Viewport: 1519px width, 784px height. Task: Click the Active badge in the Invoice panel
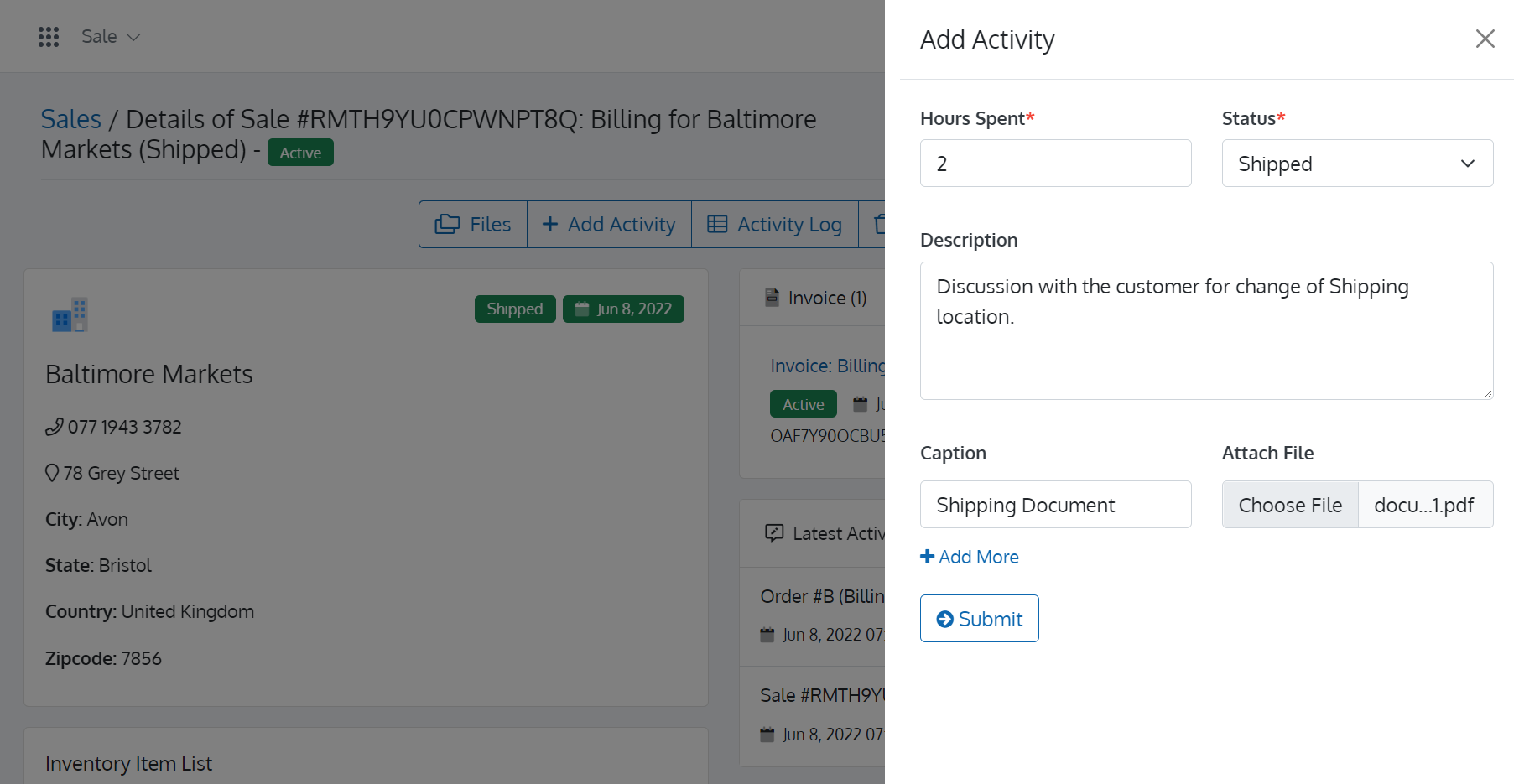tap(804, 404)
